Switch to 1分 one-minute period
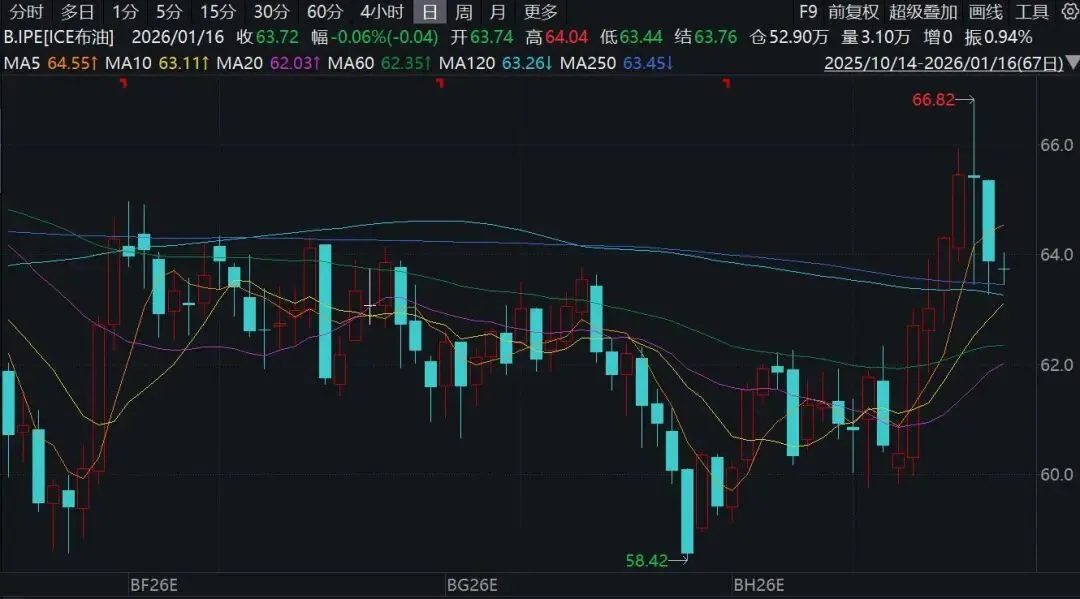The image size is (1080, 599). (x=125, y=12)
